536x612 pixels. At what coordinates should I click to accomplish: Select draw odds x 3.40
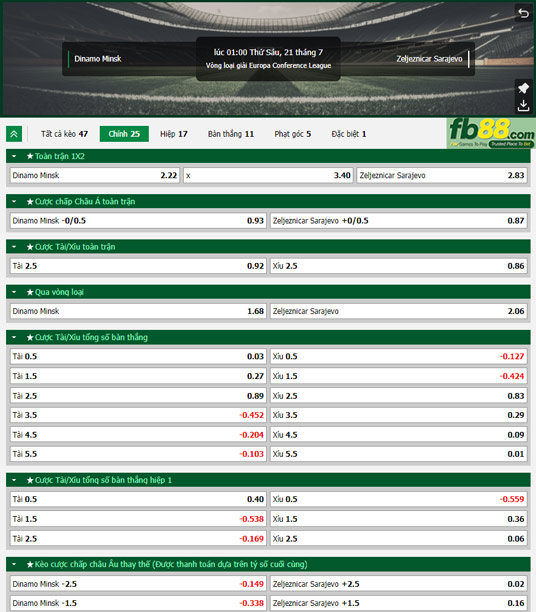point(268,175)
